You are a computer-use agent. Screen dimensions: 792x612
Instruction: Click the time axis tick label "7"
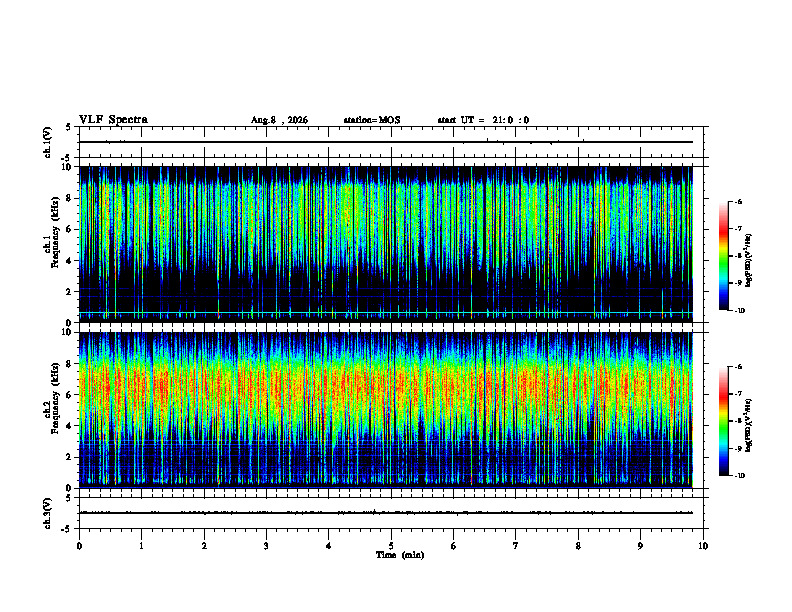tap(516, 546)
